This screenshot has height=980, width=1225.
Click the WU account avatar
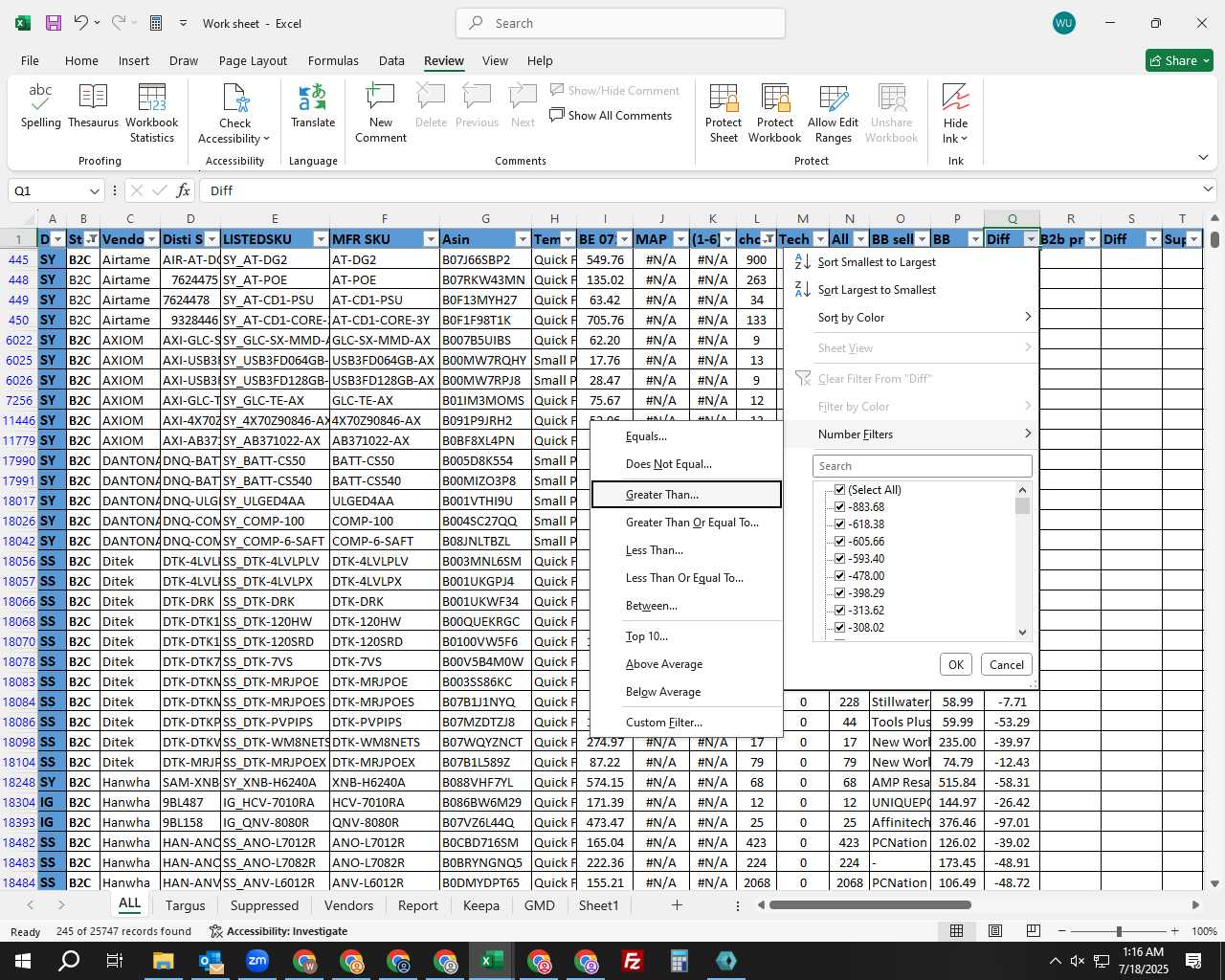(1063, 23)
